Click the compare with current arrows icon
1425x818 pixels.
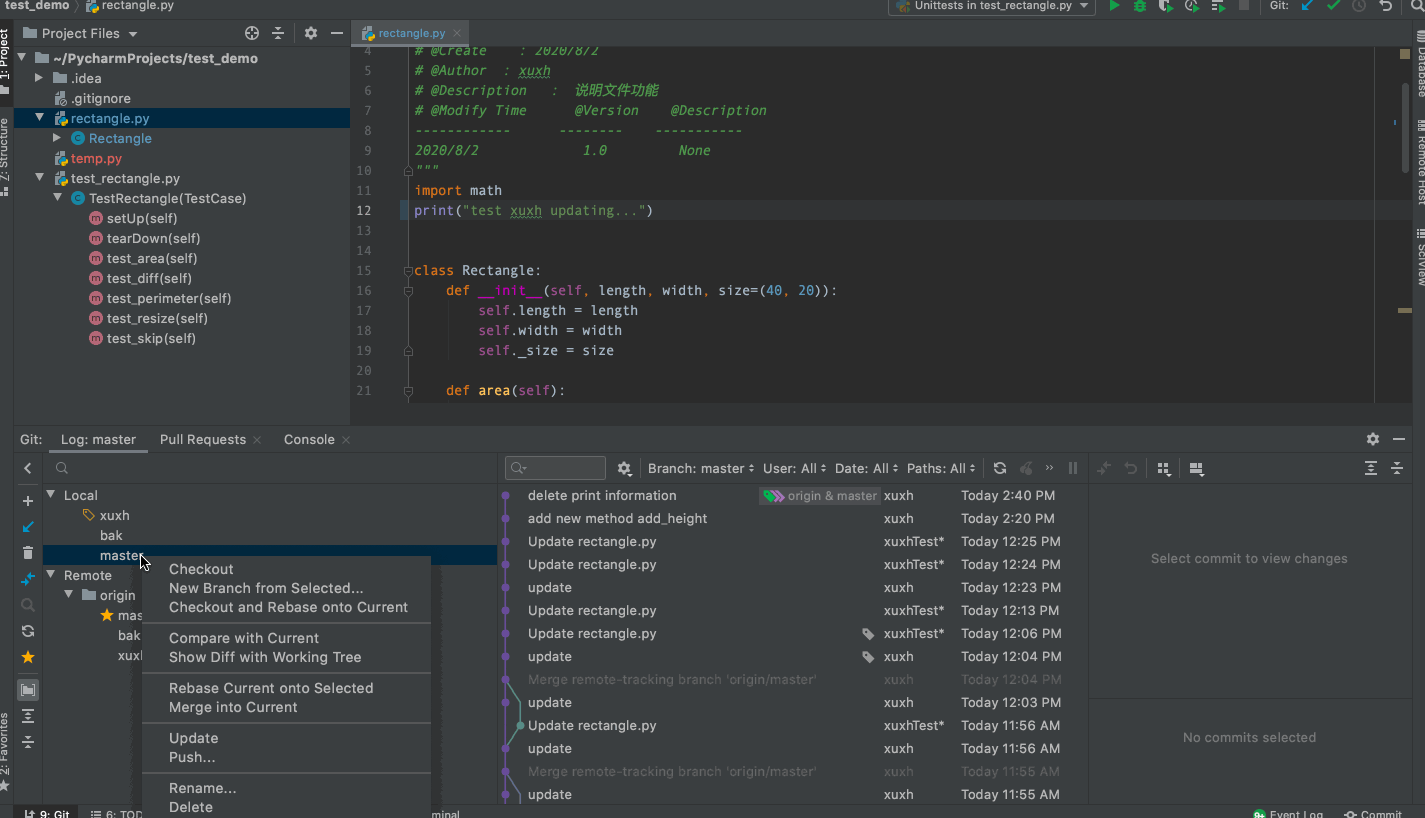[28, 579]
